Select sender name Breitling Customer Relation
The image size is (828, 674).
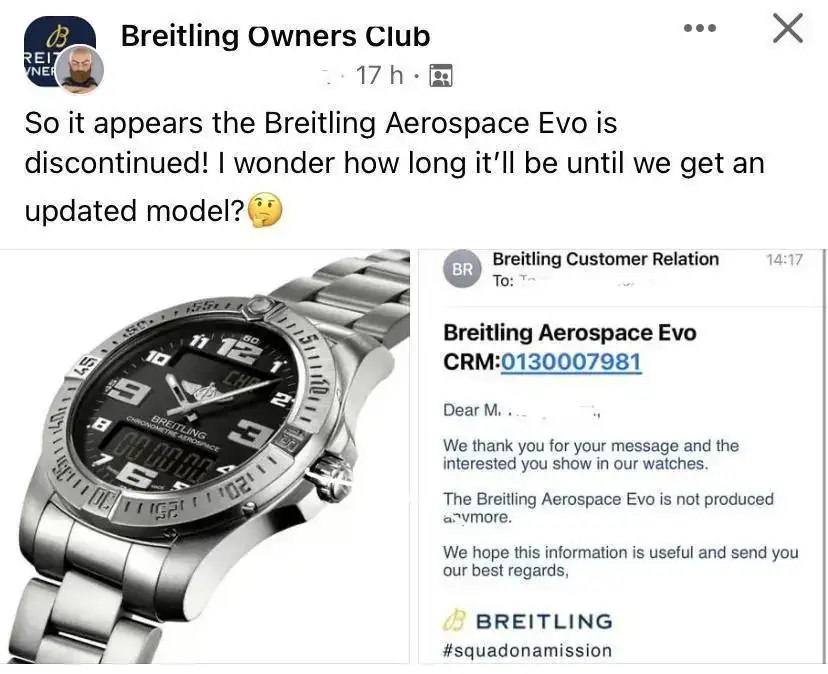click(605, 259)
